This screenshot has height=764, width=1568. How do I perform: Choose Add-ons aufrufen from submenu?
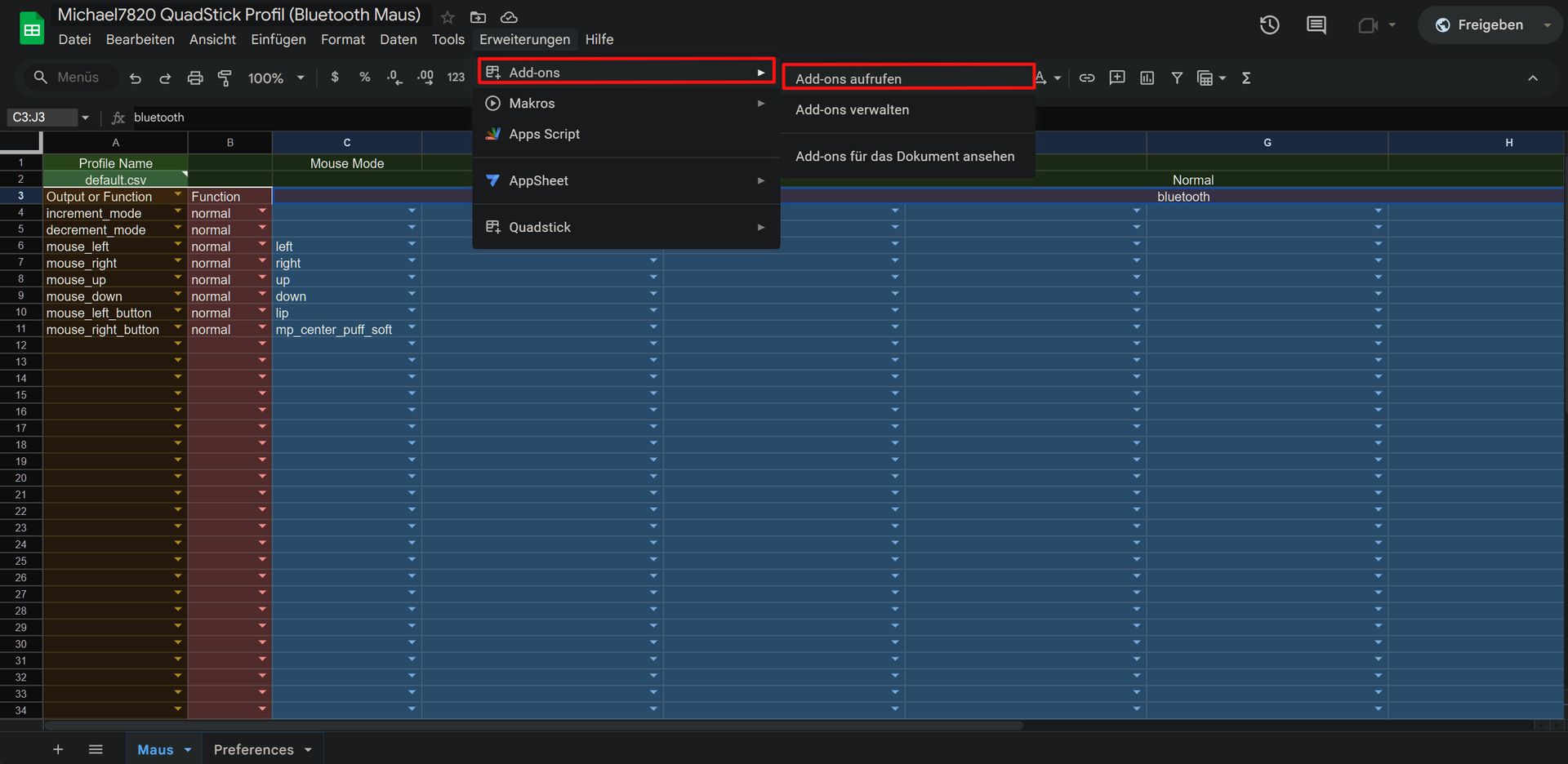click(x=908, y=78)
